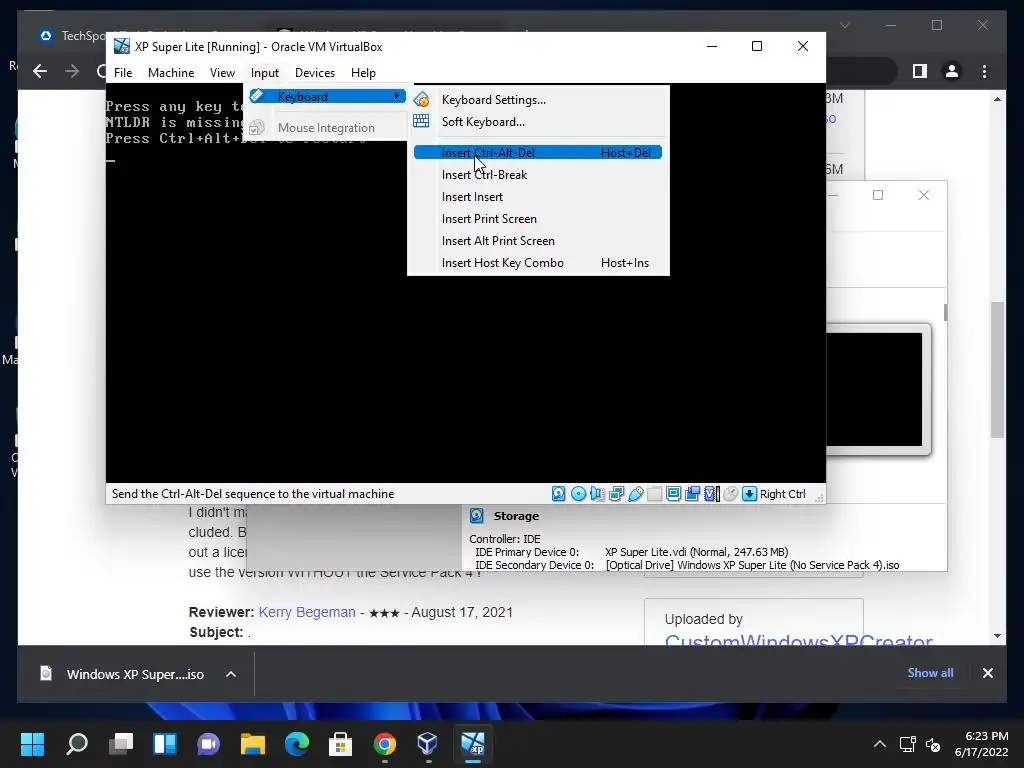
Task: Launch Teams Chat from the taskbar
Action: click(x=208, y=743)
